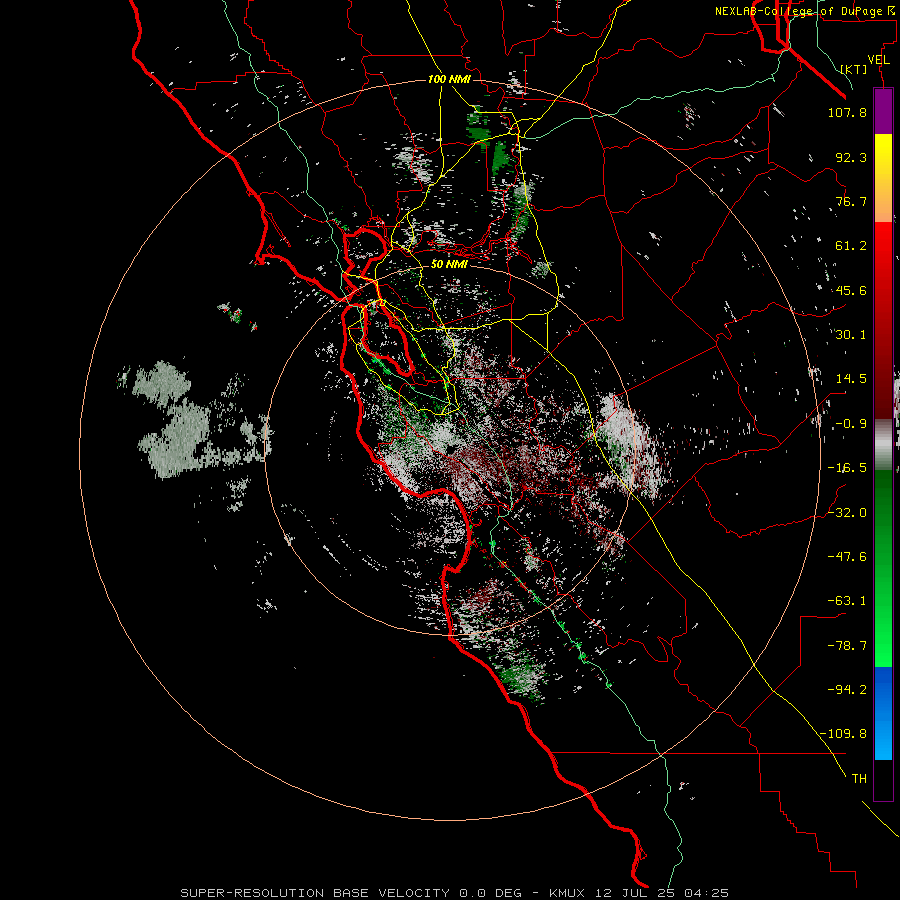Click the -94.2 legend value
The image size is (900, 900).
point(847,689)
